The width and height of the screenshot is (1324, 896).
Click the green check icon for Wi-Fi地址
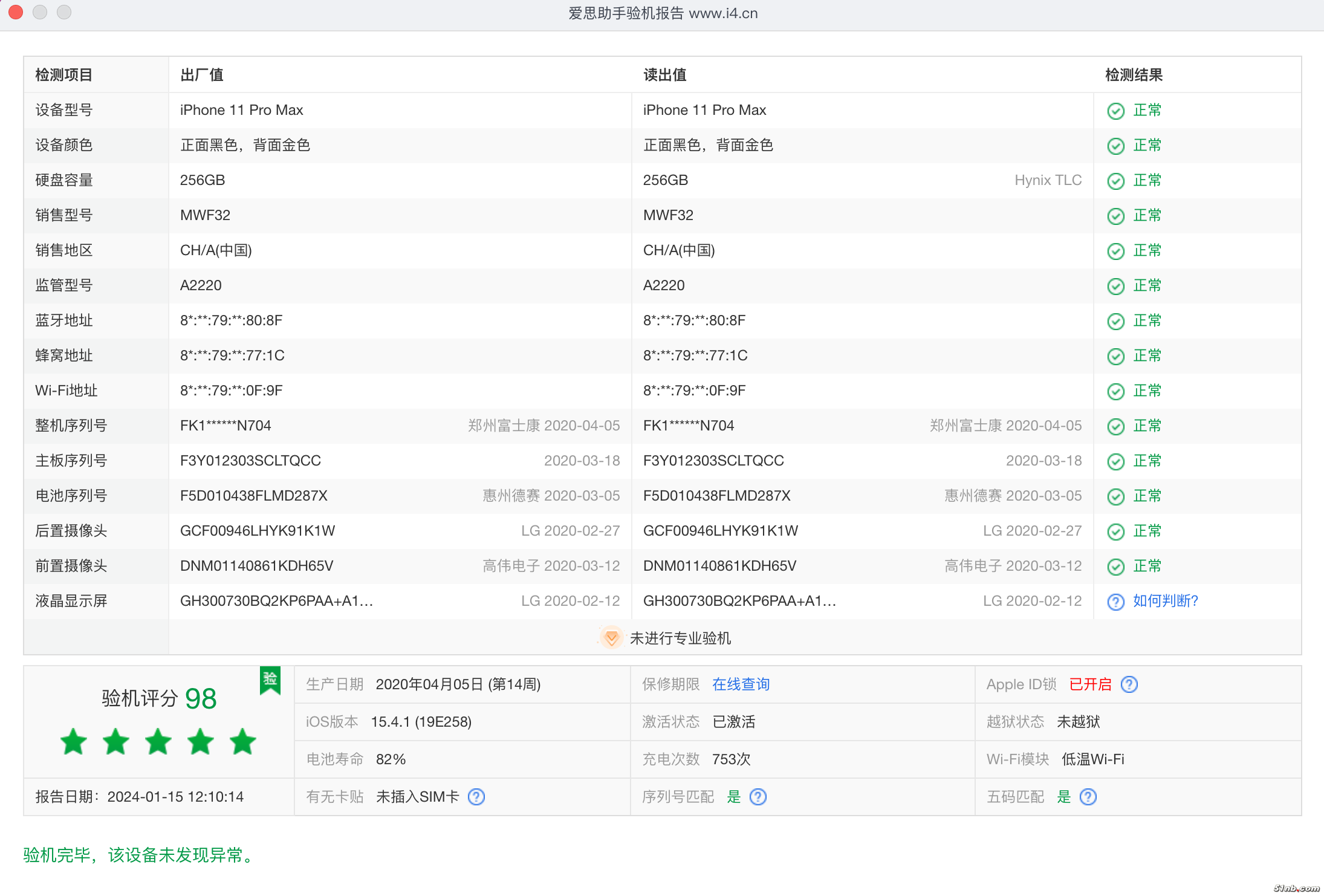coord(1115,391)
